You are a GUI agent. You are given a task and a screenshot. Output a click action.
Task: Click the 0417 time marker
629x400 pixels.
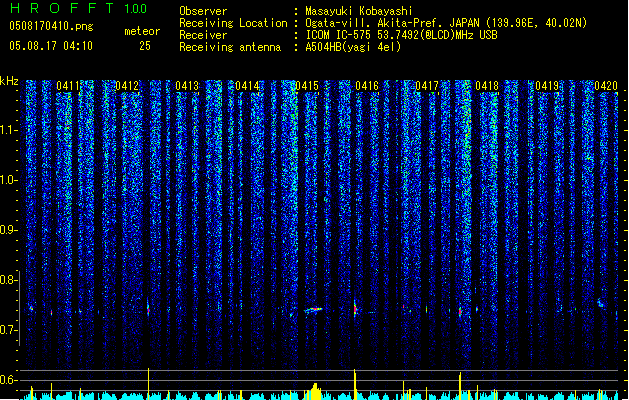[427, 86]
